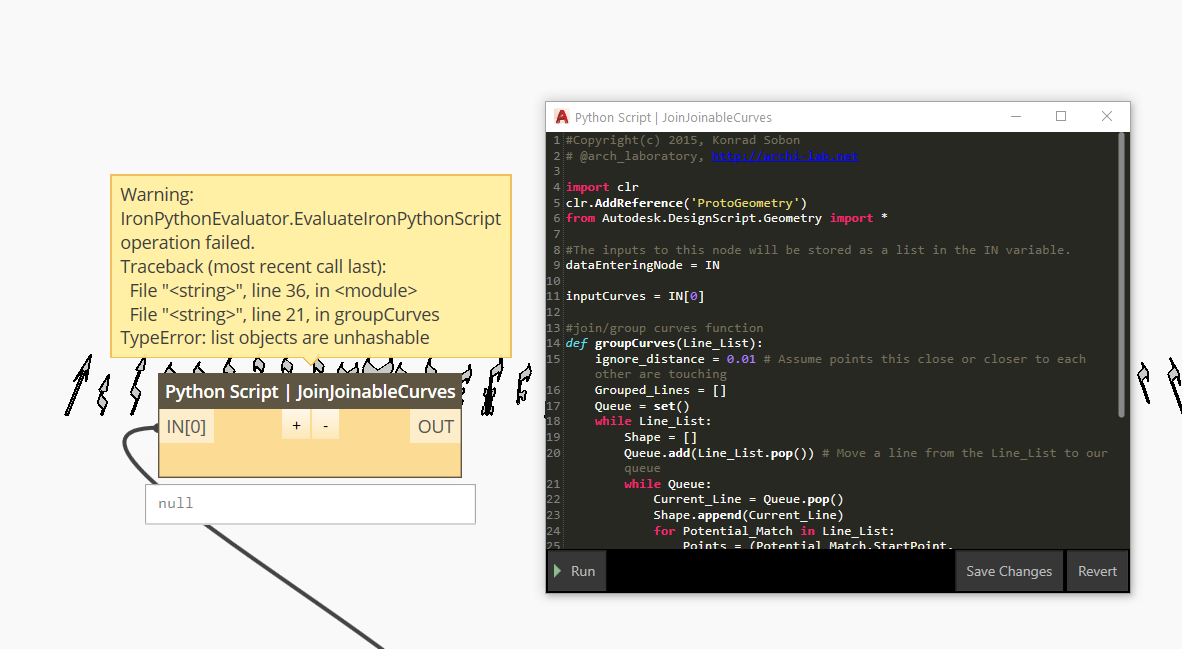Select the OUT output port
This screenshot has height=649, width=1182.
point(436,427)
